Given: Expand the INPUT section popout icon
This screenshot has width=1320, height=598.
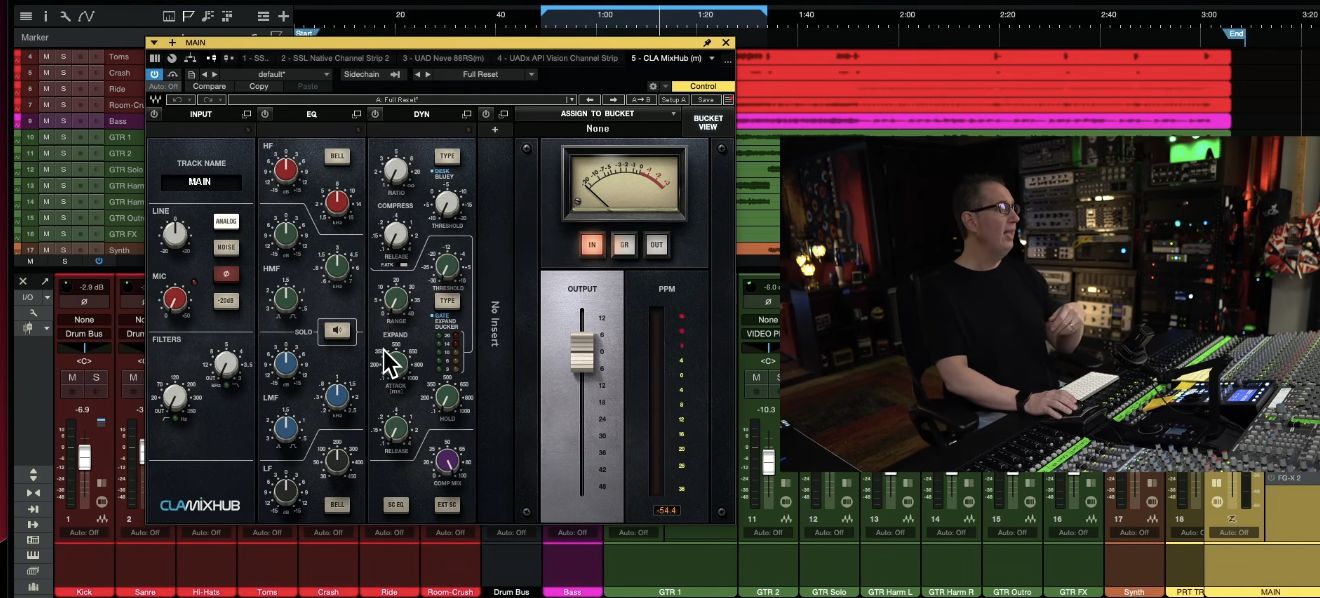Looking at the screenshot, I should [x=247, y=114].
